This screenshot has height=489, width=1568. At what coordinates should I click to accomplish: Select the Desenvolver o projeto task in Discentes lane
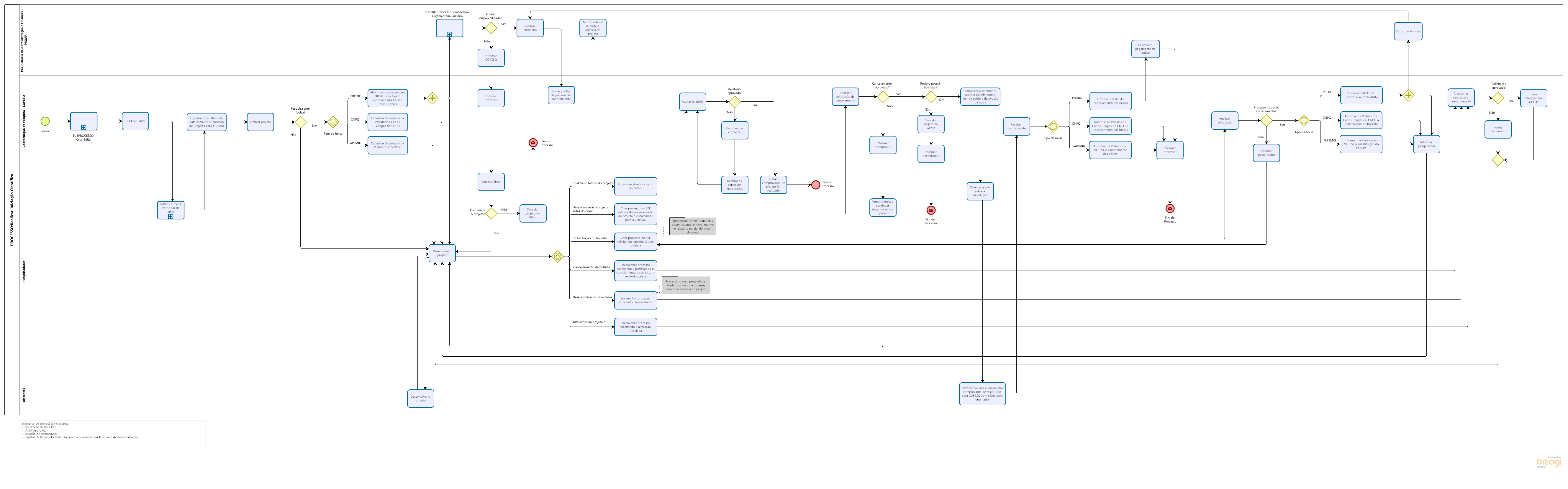point(421,399)
